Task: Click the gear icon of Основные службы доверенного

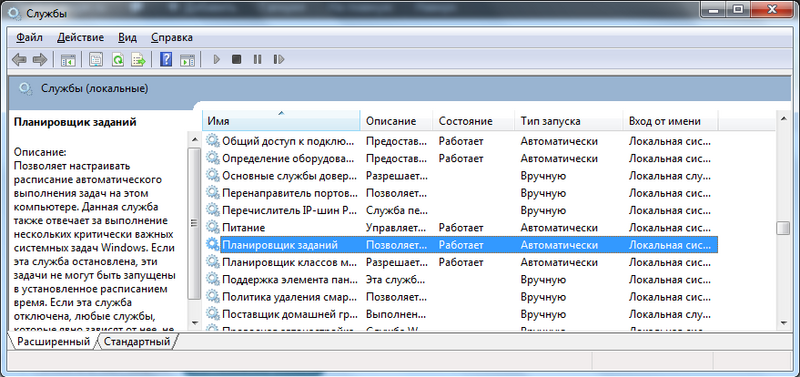Action: coord(212,175)
